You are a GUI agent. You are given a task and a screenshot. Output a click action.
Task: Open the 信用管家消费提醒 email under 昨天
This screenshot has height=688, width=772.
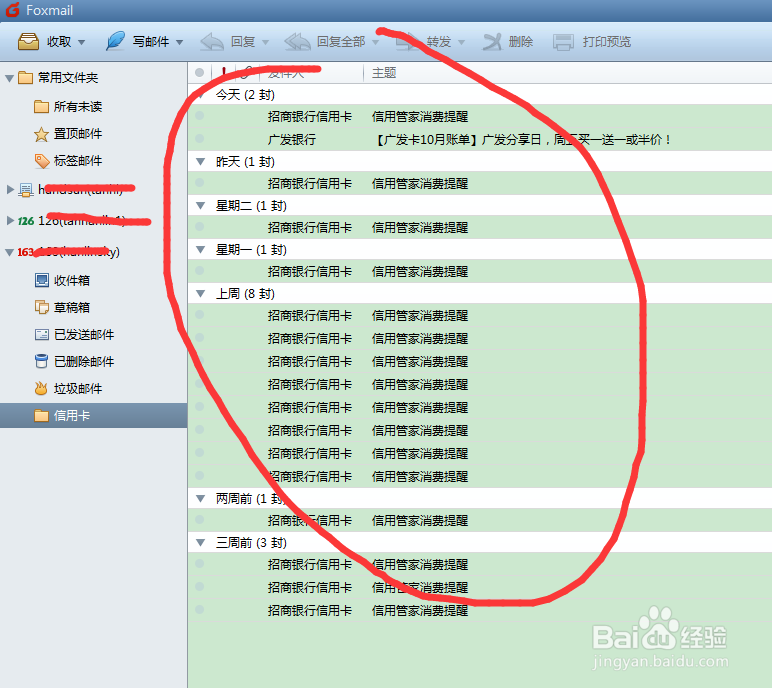point(420,184)
